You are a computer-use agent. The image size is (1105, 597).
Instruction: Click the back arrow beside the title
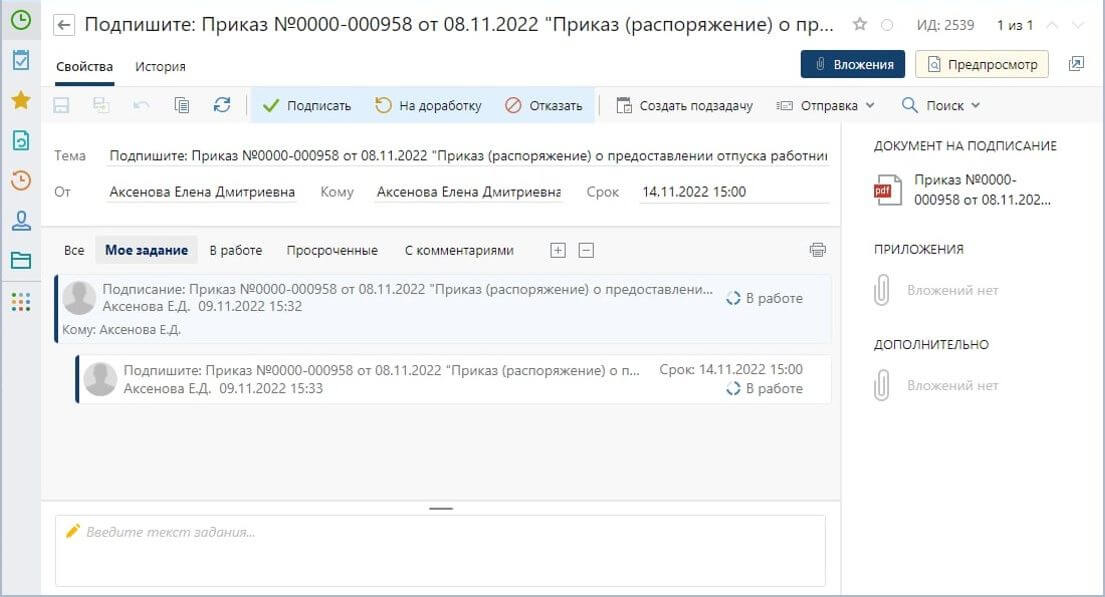click(x=65, y=25)
